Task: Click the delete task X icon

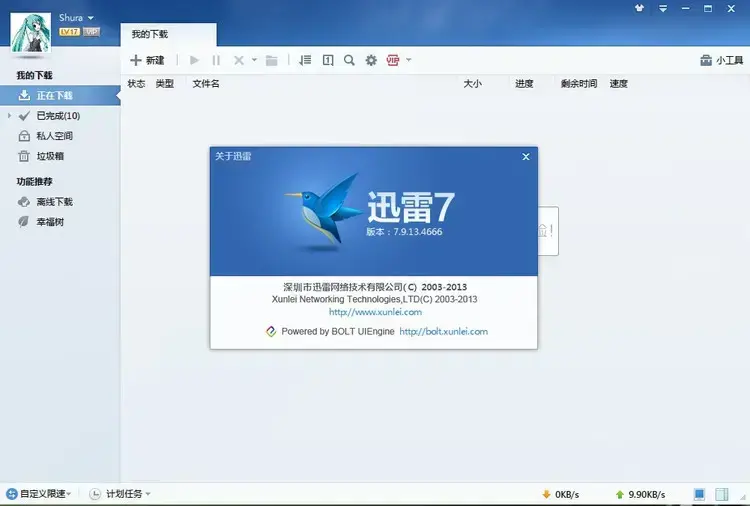Action: pos(239,60)
